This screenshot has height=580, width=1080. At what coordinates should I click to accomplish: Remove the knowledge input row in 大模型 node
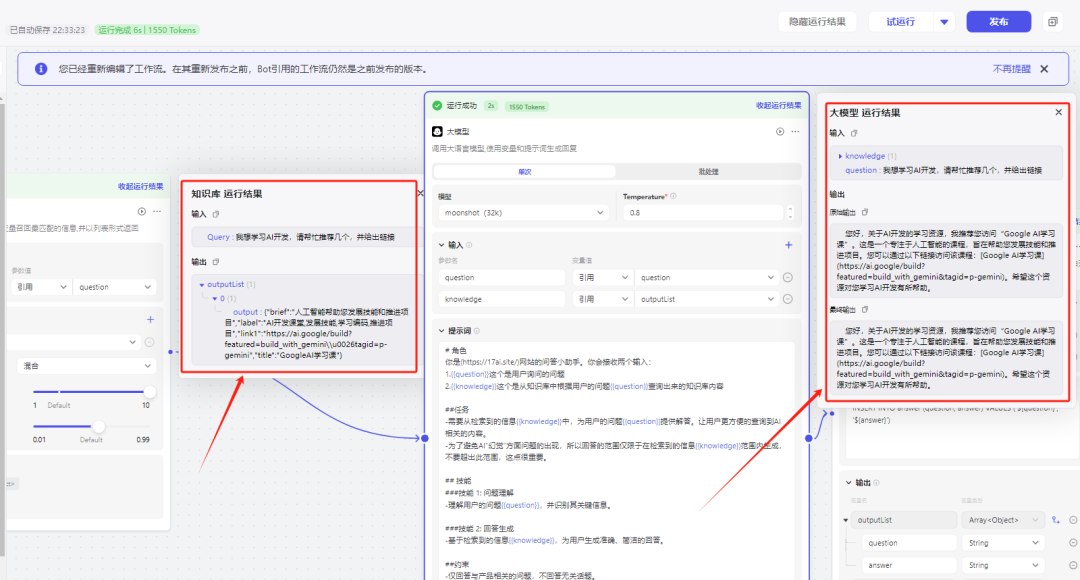[x=788, y=299]
